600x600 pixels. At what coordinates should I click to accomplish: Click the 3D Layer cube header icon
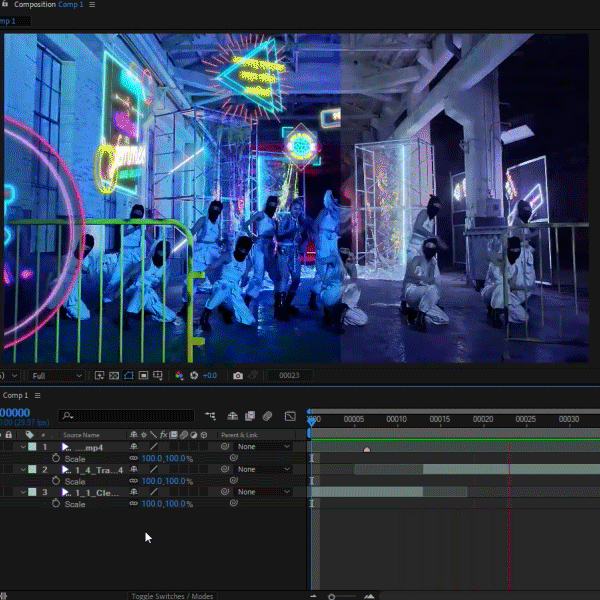tap(204, 435)
